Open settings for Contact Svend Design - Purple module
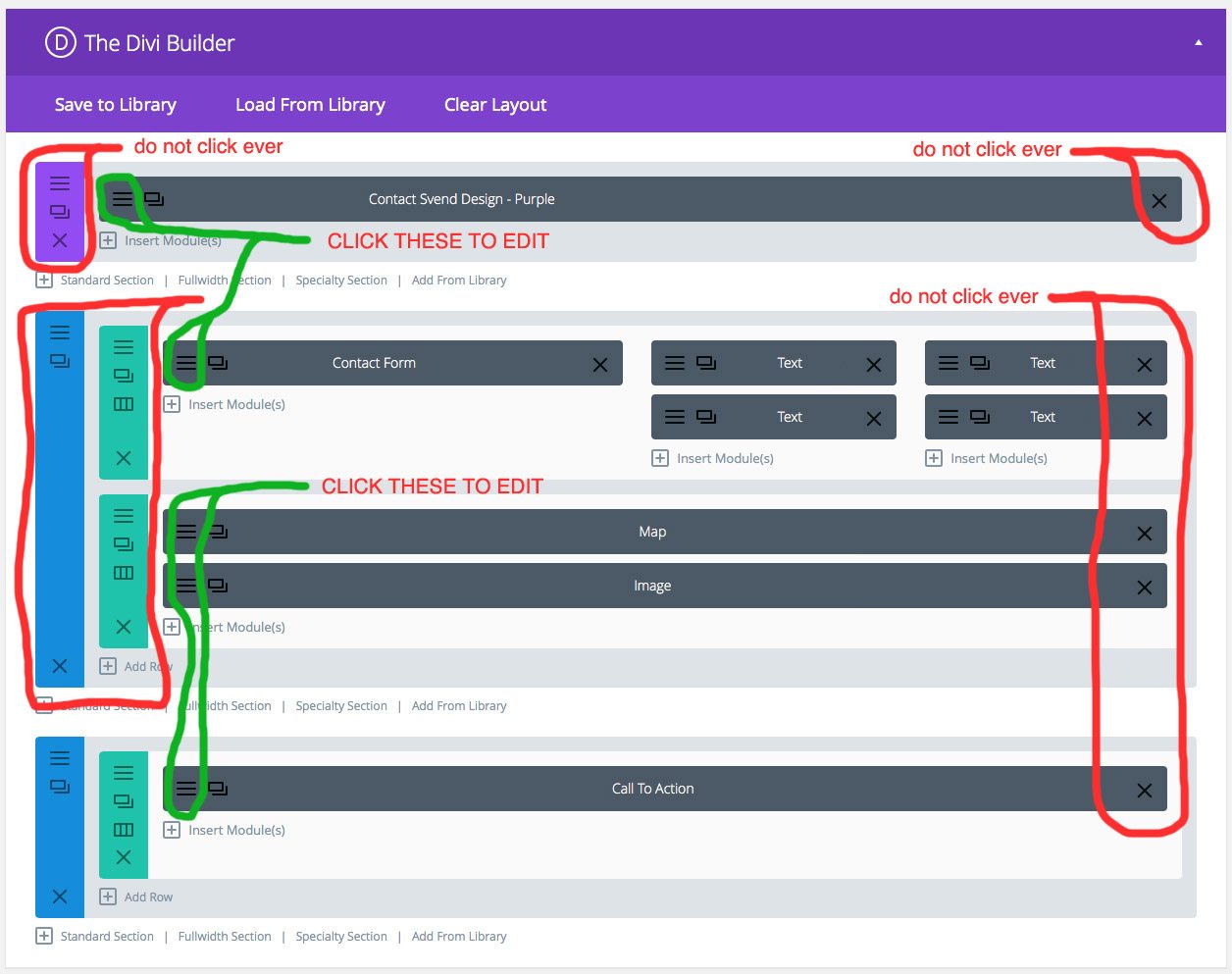Viewport: 1232px width, 974px height. tap(122, 199)
